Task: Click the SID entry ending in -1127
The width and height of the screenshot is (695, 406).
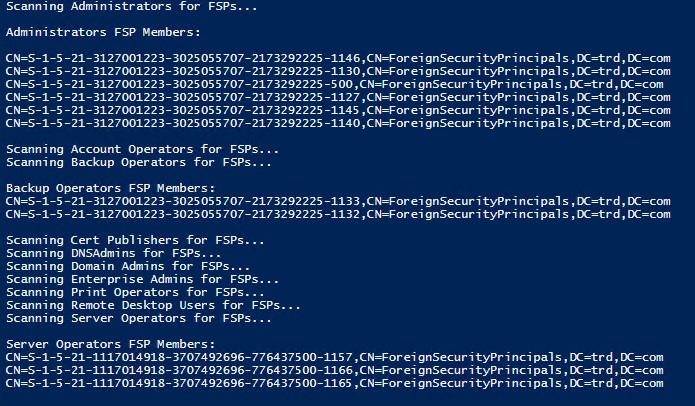Action: click(x=338, y=97)
